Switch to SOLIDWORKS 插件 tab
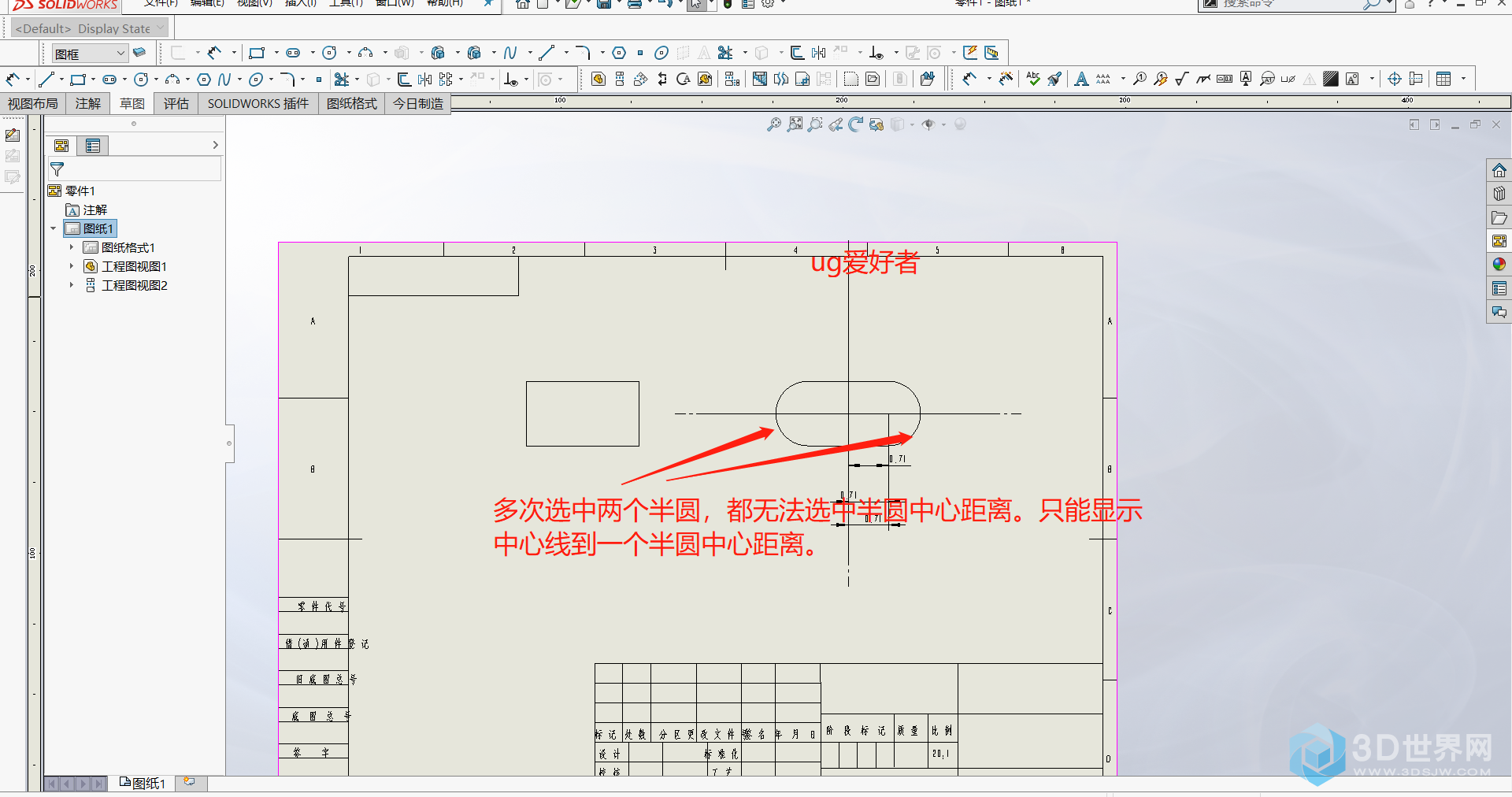Image resolution: width=1512 pixels, height=797 pixels. pyautogui.click(x=258, y=104)
